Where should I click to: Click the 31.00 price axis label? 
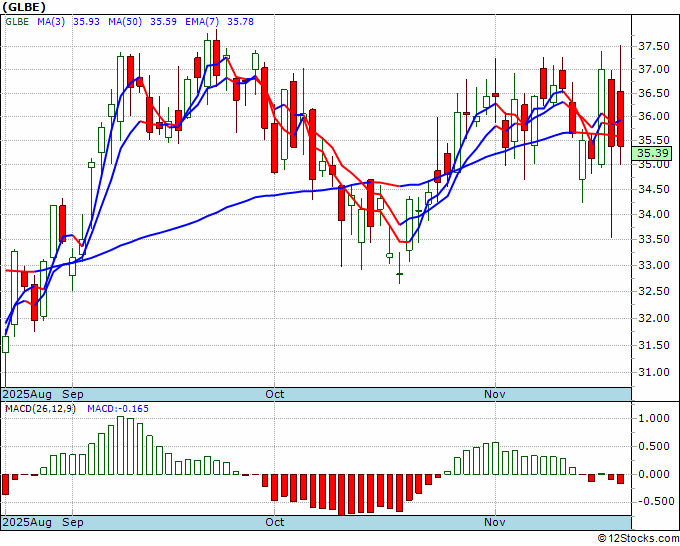pyautogui.click(x=654, y=372)
